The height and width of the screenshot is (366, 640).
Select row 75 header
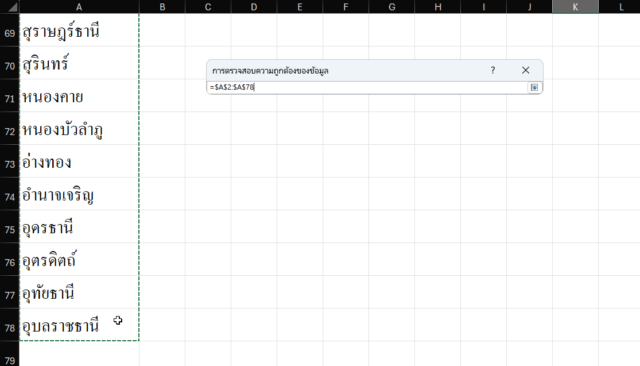pos(9,226)
